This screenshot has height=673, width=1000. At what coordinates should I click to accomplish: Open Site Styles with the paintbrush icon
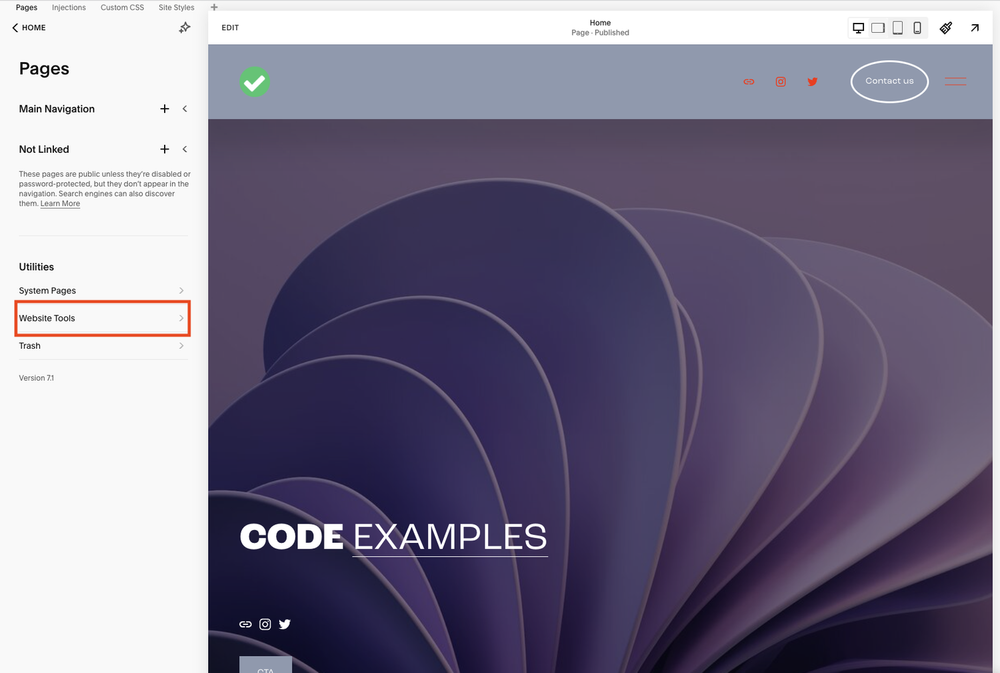(945, 27)
